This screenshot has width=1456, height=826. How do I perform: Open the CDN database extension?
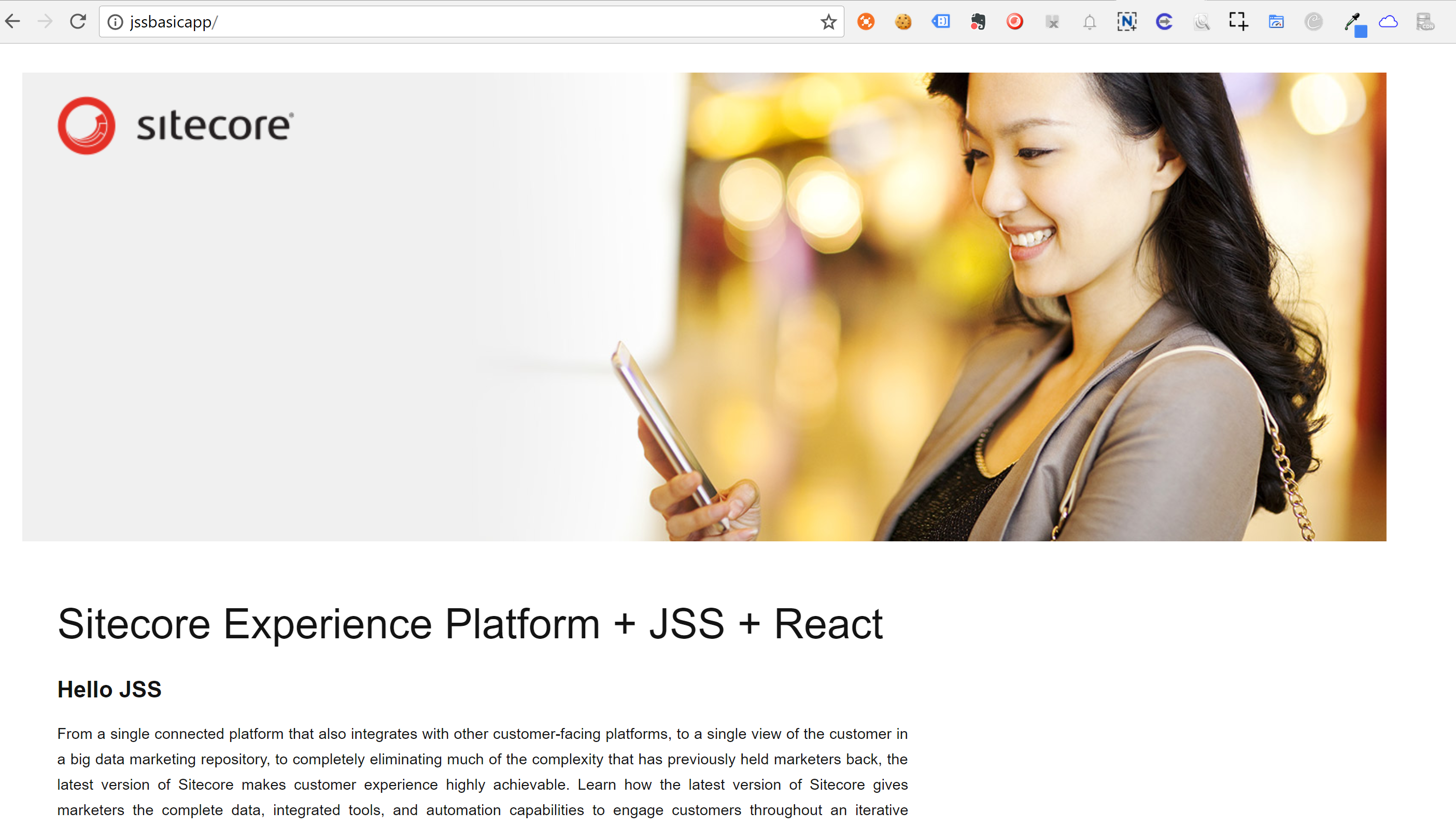coord(1425,22)
